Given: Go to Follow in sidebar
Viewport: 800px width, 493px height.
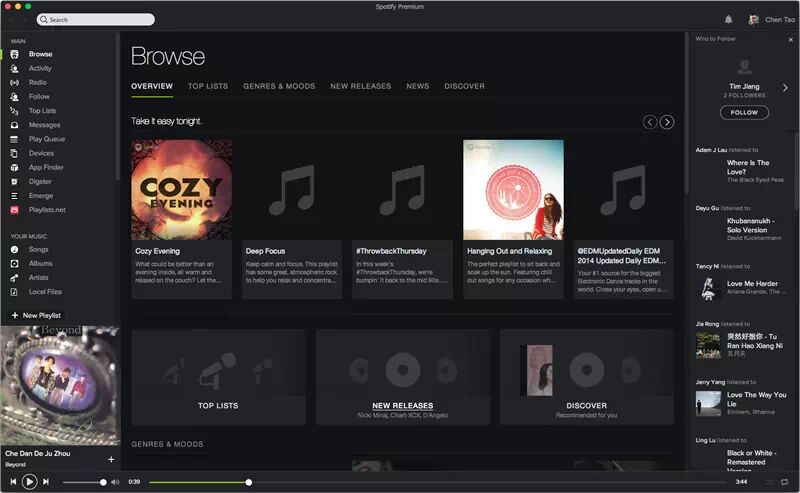Looking at the screenshot, I should tap(39, 96).
